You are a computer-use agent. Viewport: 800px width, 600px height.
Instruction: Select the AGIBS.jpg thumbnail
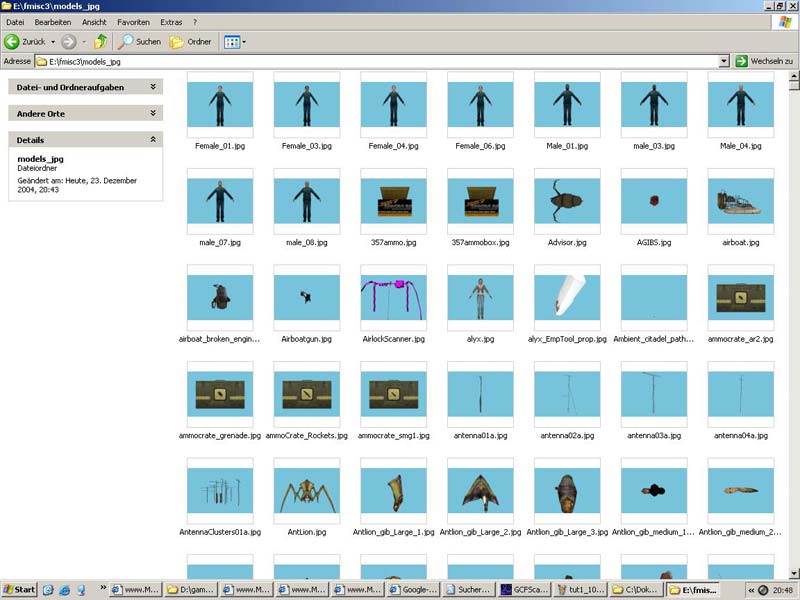tap(654, 201)
